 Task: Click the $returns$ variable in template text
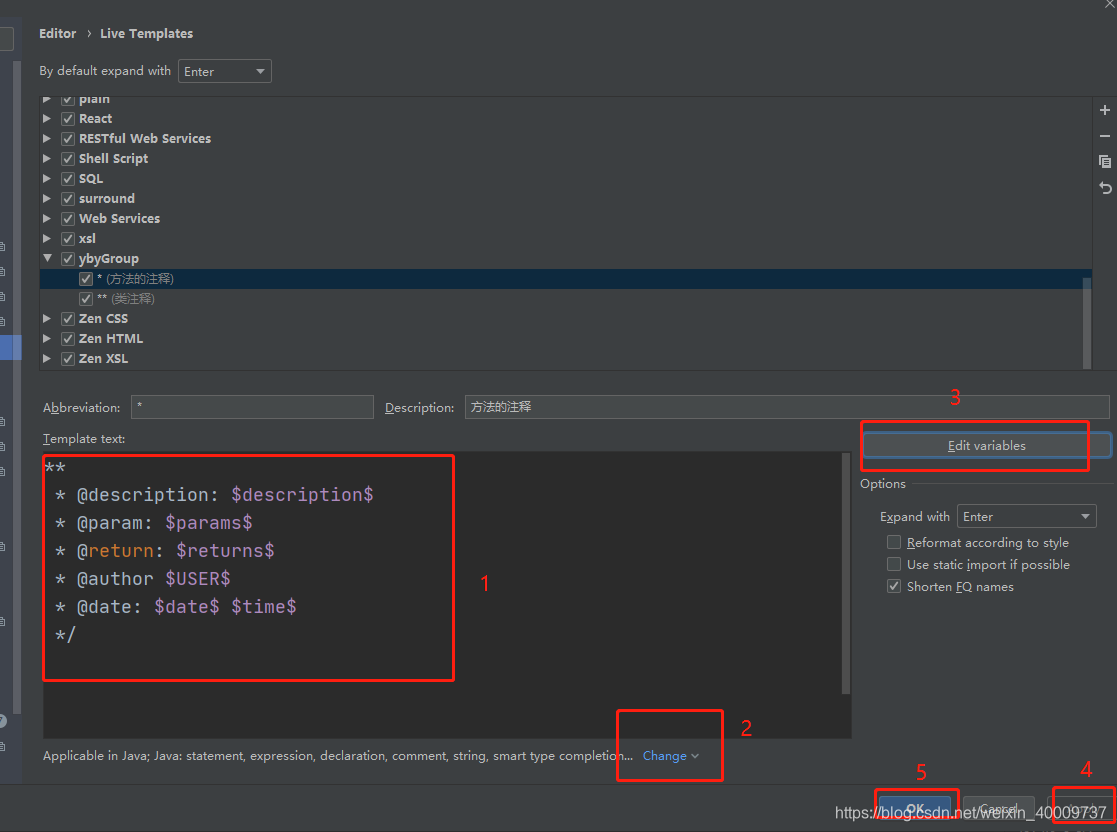point(225,551)
